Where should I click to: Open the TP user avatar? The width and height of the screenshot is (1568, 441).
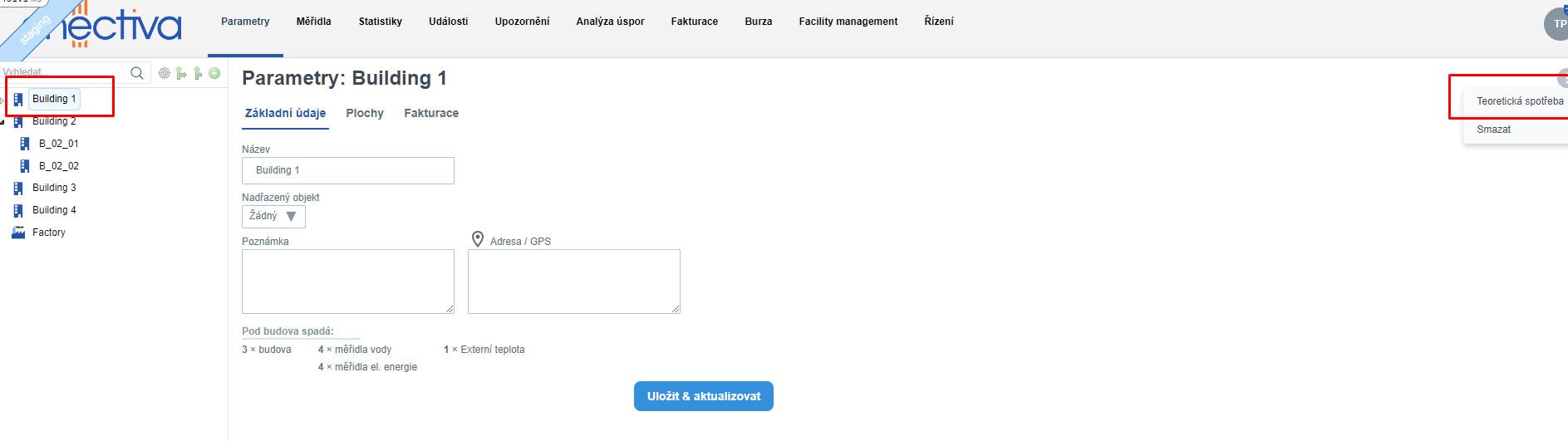pos(1556,23)
